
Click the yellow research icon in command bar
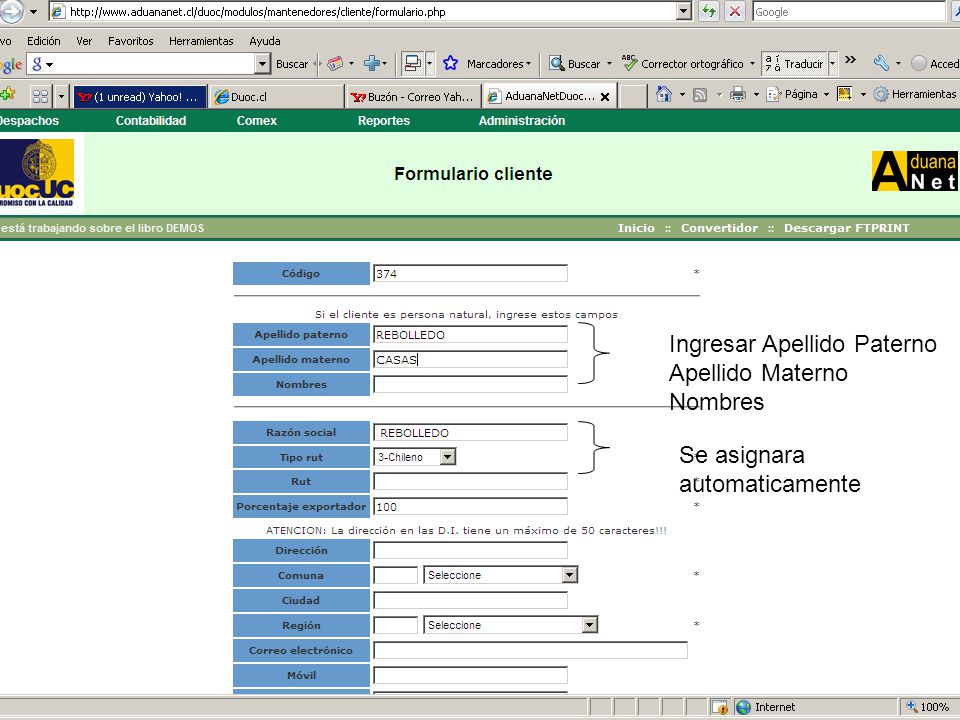click(x=845, y=94)
